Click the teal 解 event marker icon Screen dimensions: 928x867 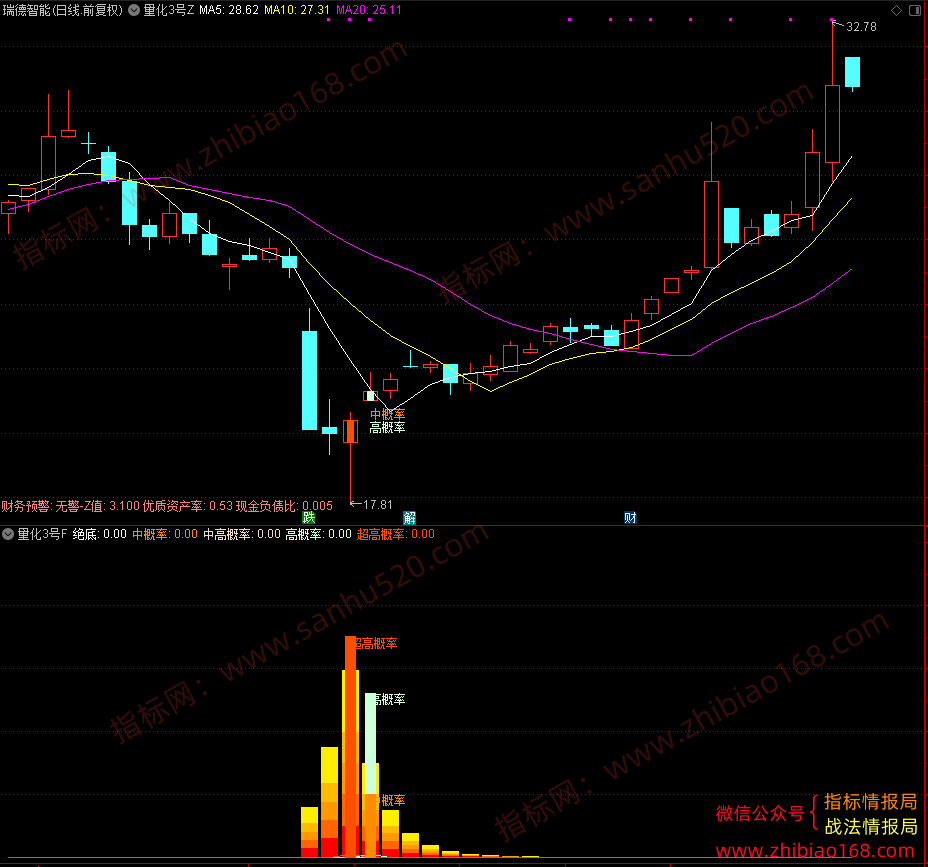[410, 518]
